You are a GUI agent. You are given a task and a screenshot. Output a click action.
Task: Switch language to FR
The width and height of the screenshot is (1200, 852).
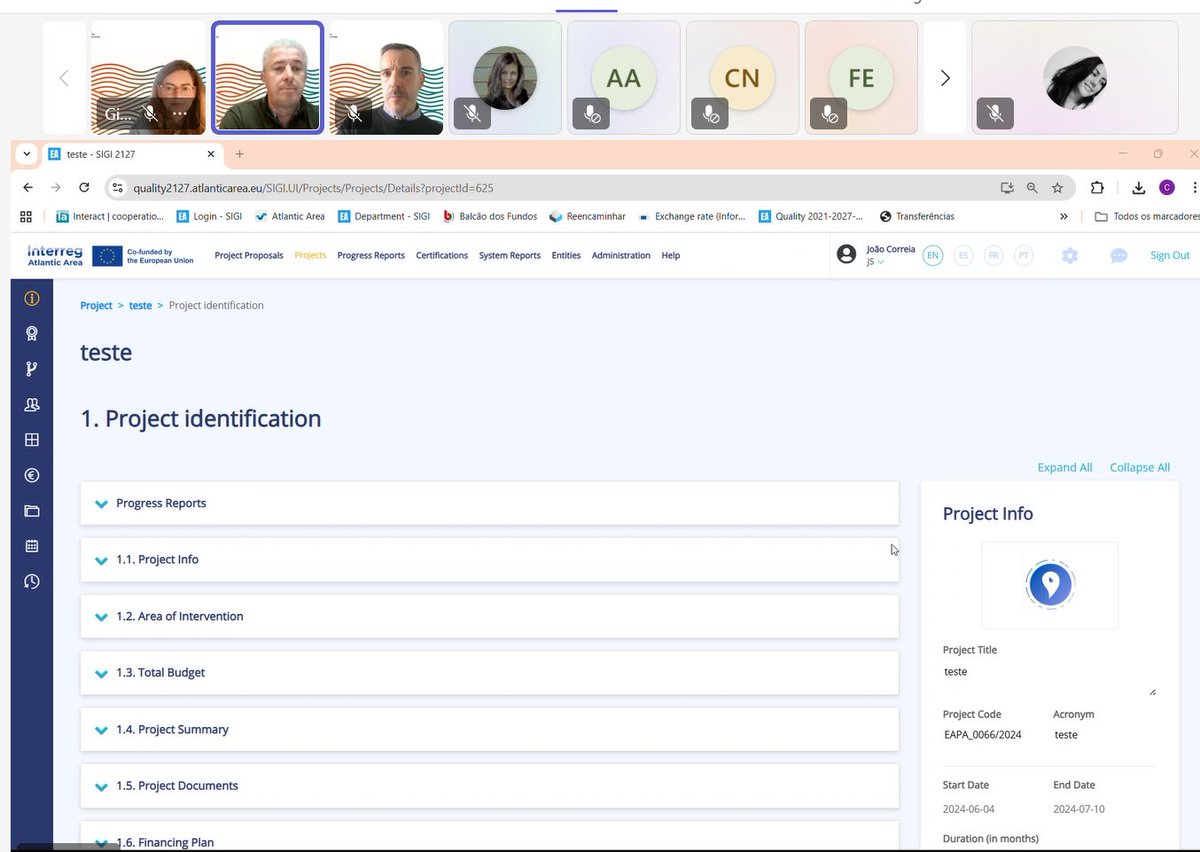993,255
